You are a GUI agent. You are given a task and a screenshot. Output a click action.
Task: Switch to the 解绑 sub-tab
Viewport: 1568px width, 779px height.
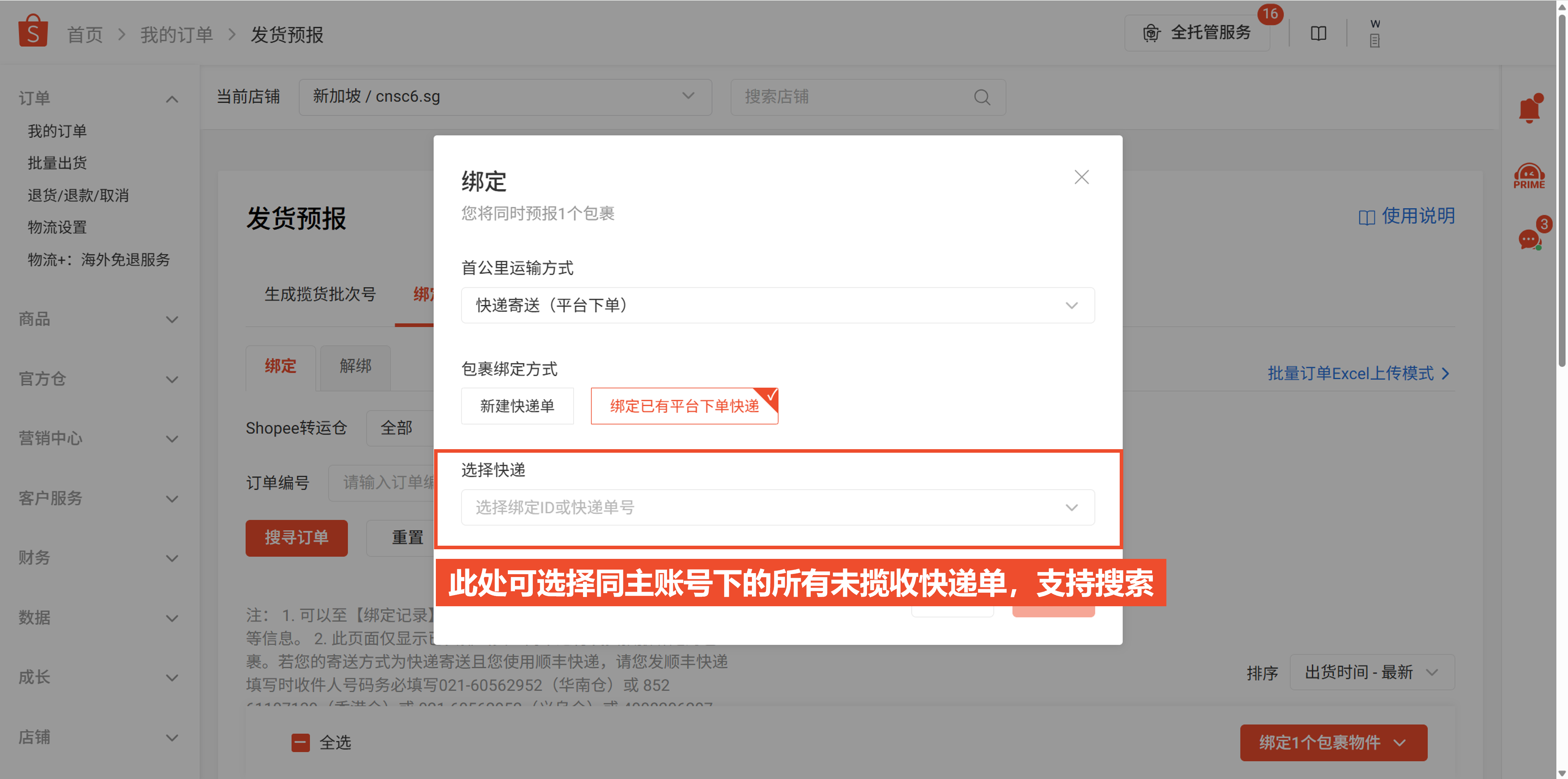(356, 367)
